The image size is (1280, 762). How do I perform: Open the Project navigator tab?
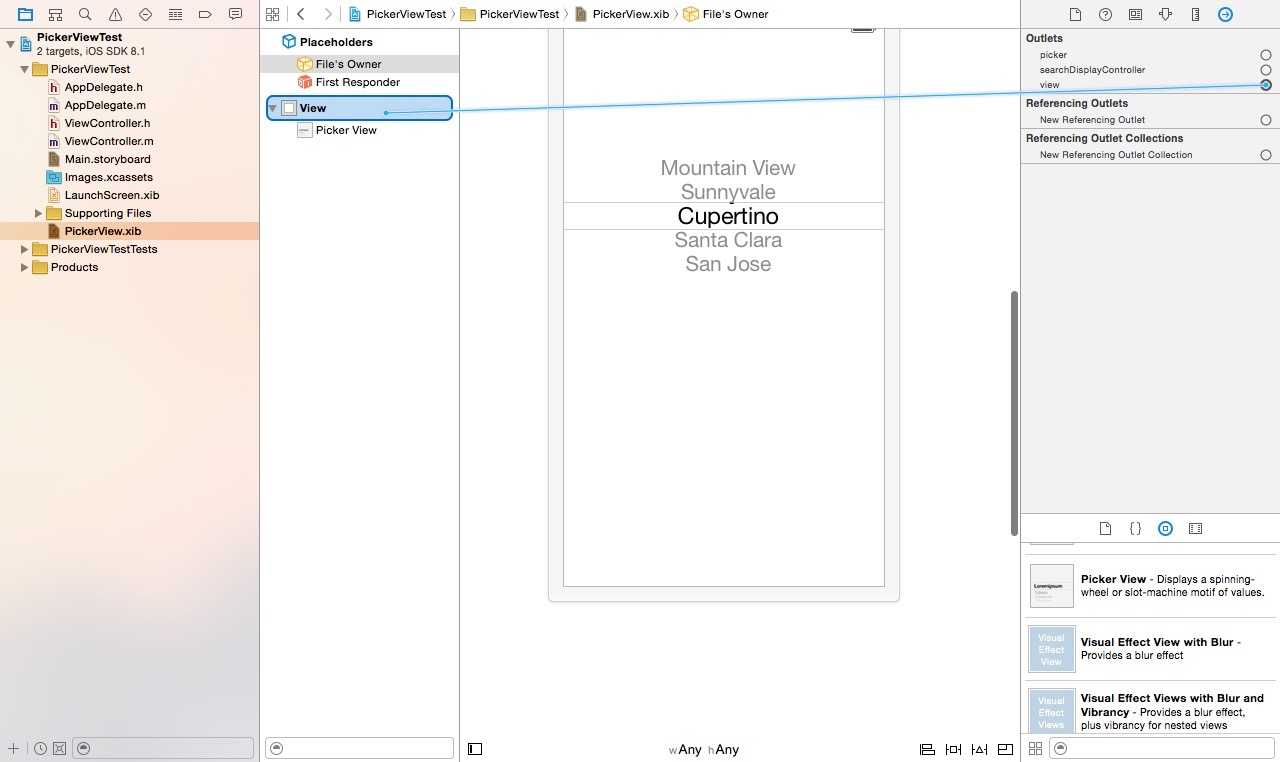coord(25,14)
